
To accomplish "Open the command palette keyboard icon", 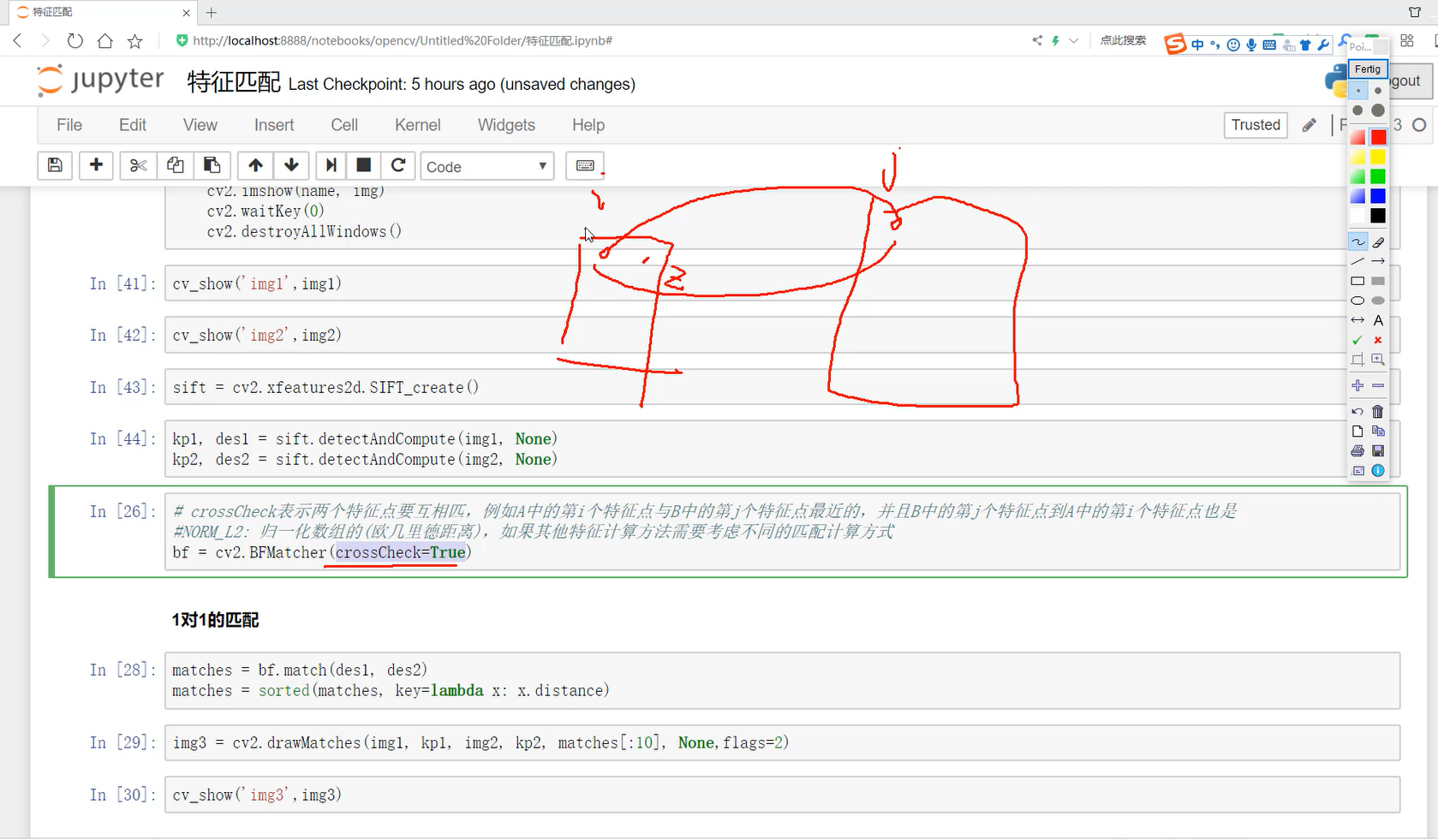I will [585, 165].
